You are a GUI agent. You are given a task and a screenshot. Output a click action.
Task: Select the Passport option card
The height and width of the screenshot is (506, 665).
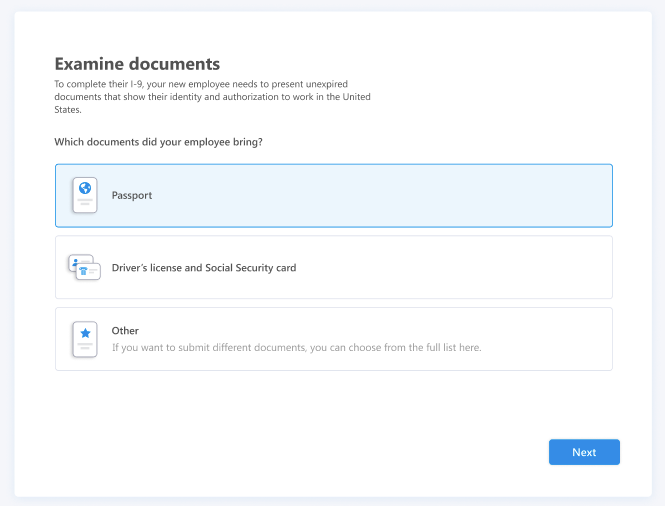tap(334, 196)
